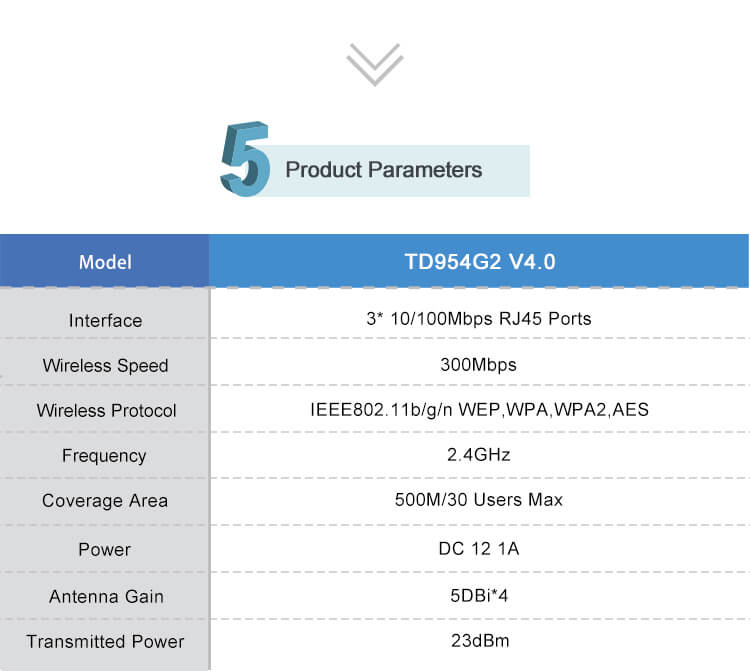Click the Wireless Protocol row label
Screen dimensions: 750x671
pos(106,410)
